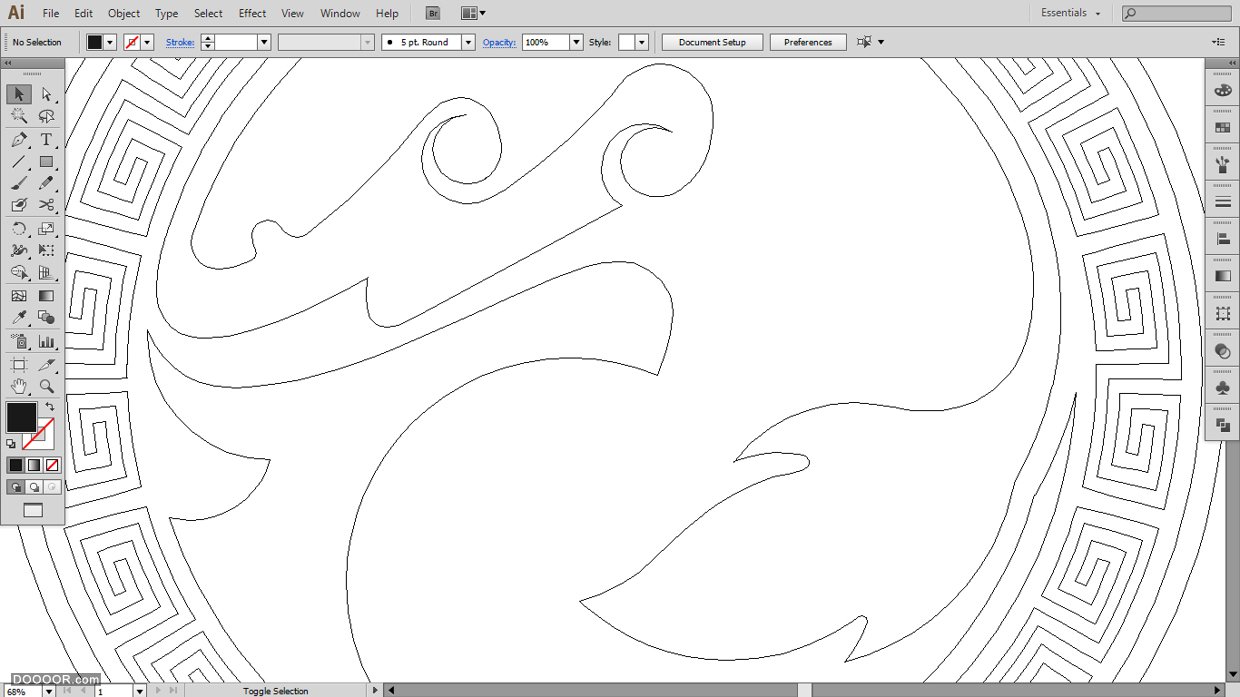
Task: Open the Help menu
Action: 387,13
